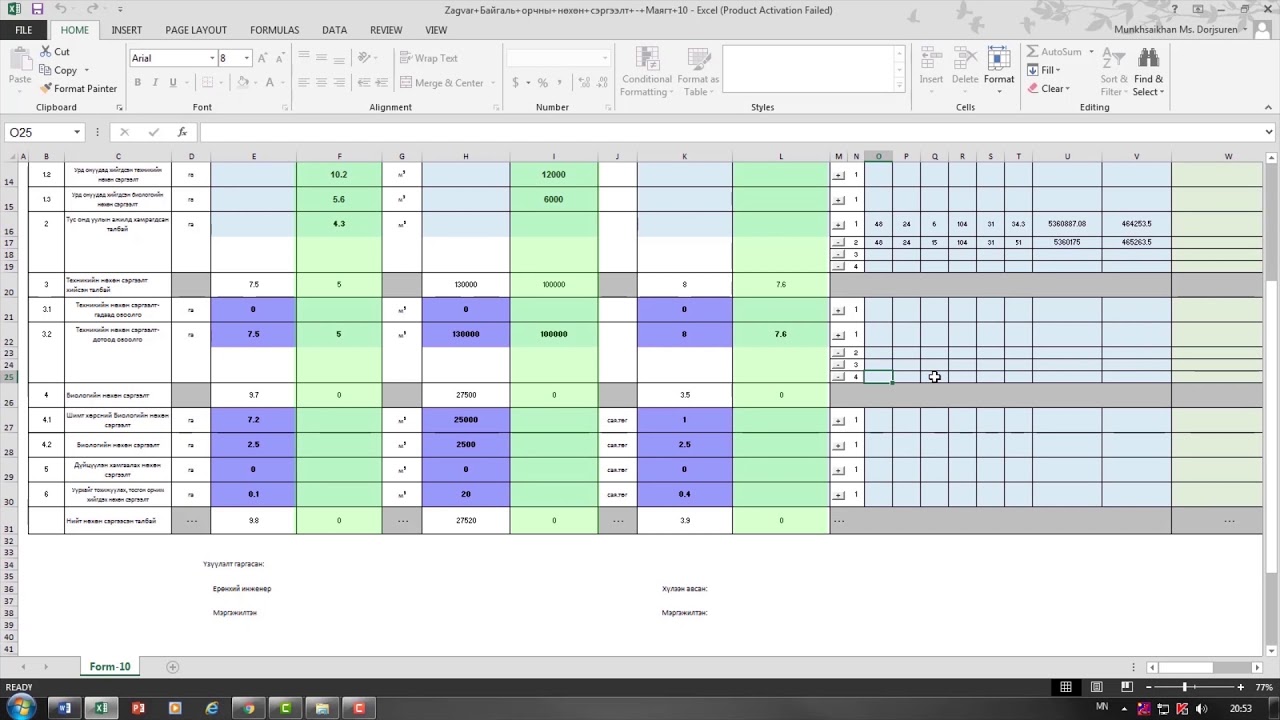Click the orientation angled text icon

[x=364, y=58]
